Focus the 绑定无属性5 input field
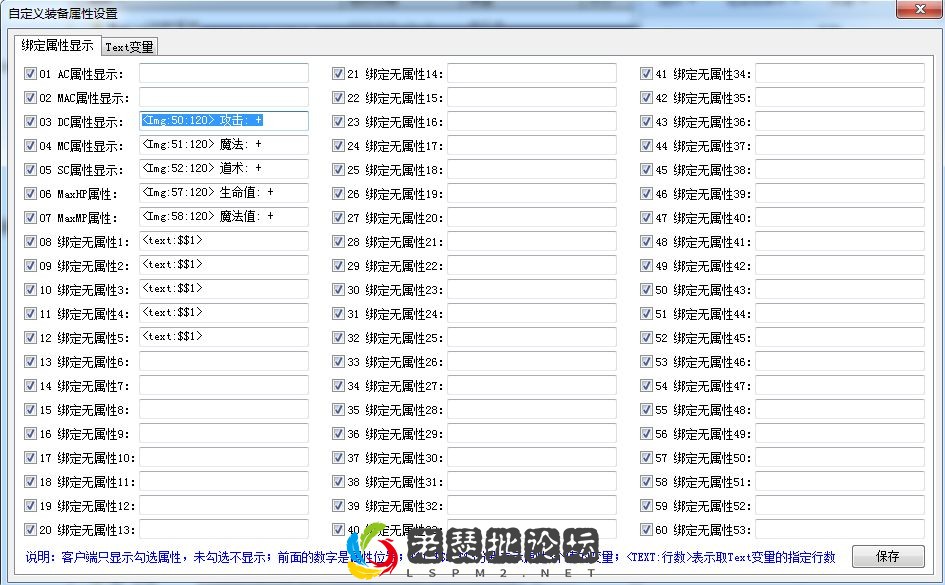 [224, 337]
